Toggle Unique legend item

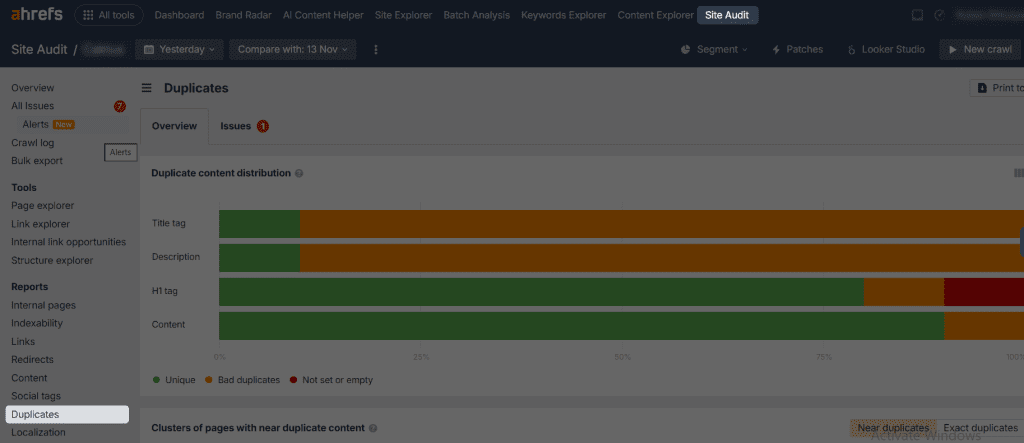tap(174, 380)
